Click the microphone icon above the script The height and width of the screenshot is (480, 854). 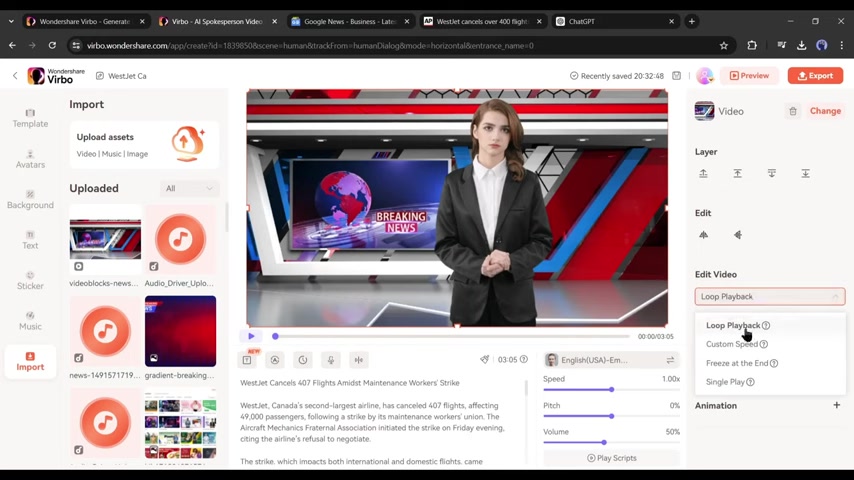pos(330,360)
